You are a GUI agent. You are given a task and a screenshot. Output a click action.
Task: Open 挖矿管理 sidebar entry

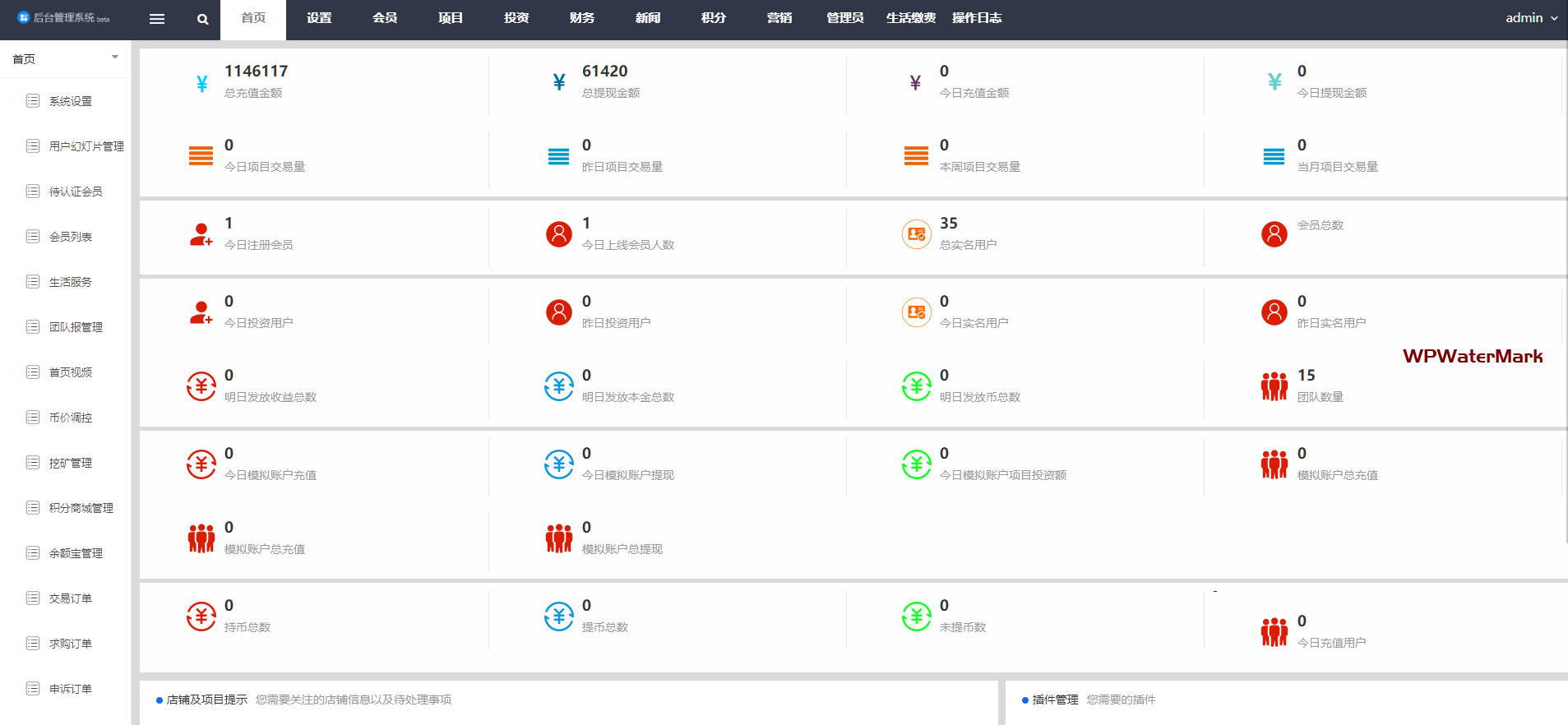(x=71, y=463)
